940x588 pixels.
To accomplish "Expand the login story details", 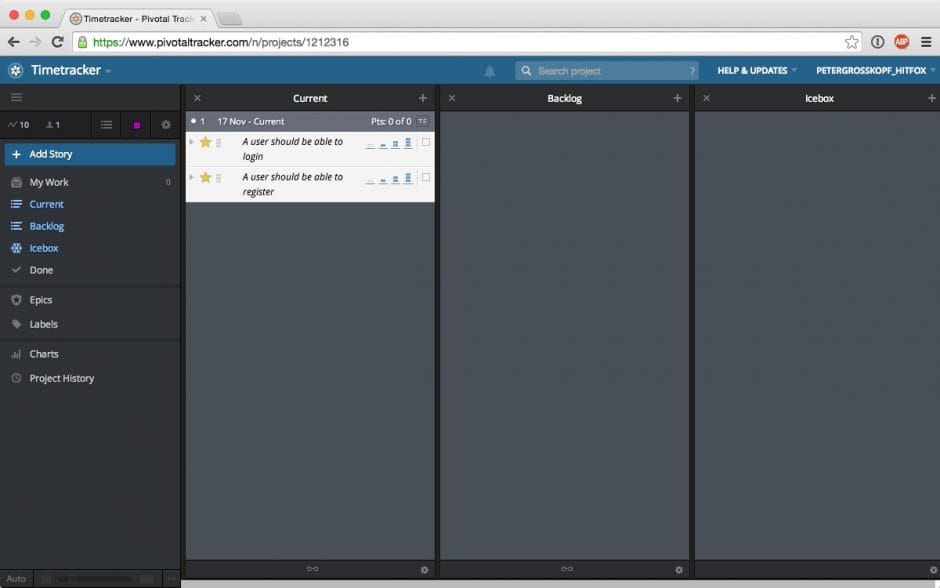I will pos(191,143).
